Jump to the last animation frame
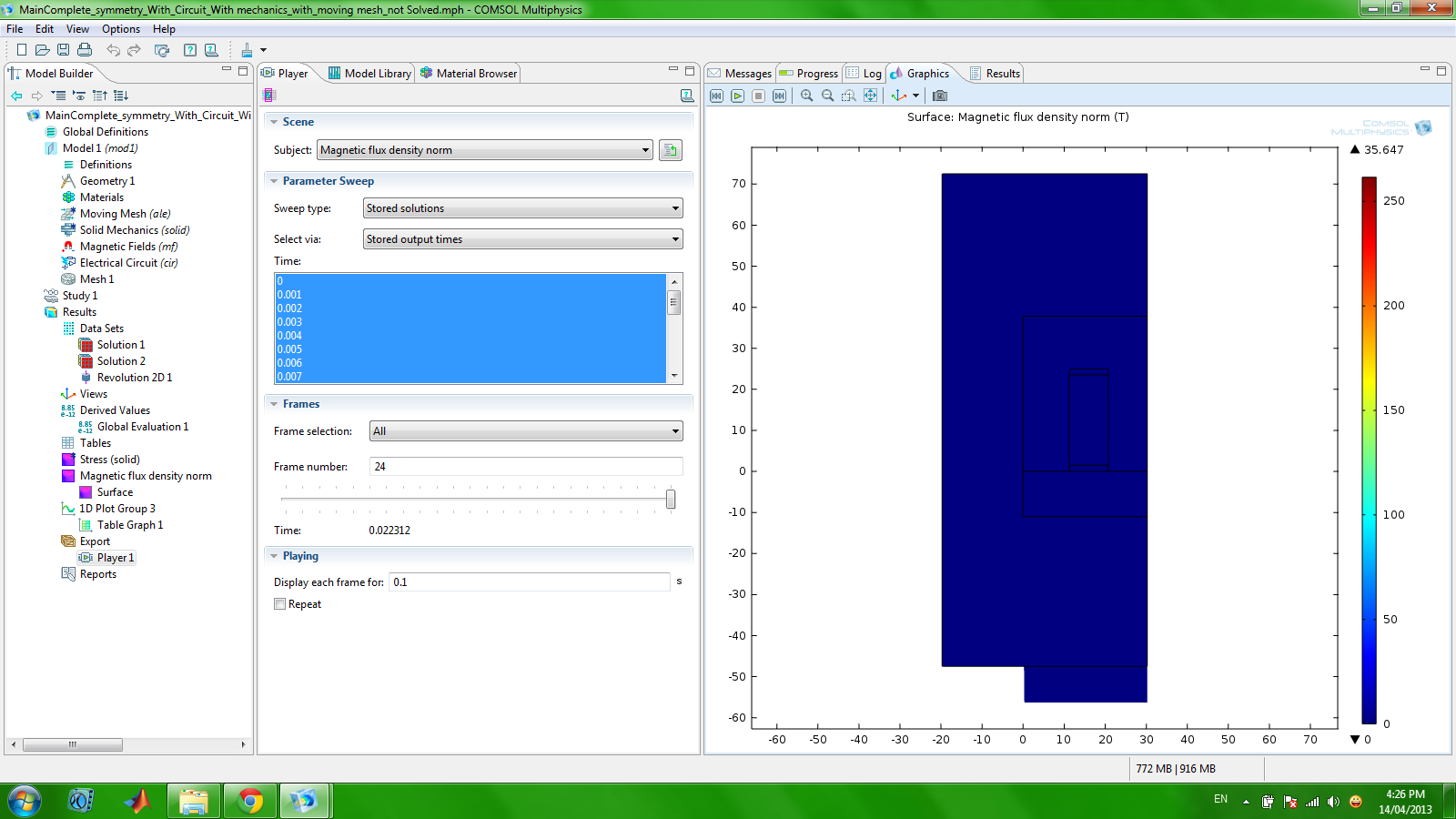The width and height of the screenshot is (1456, 819). tap(779, 96)
